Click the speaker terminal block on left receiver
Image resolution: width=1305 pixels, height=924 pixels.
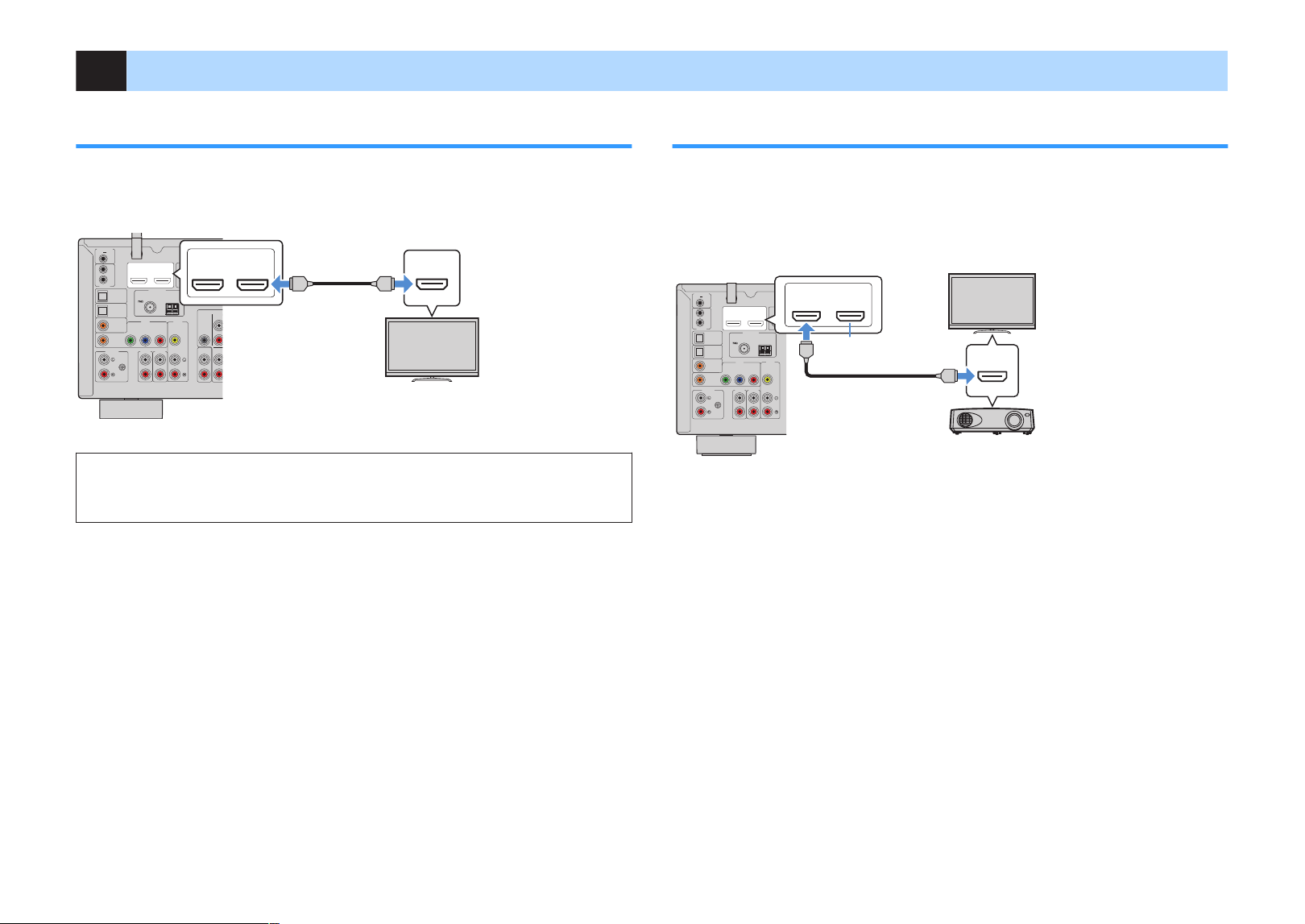(x=172, y=309)
